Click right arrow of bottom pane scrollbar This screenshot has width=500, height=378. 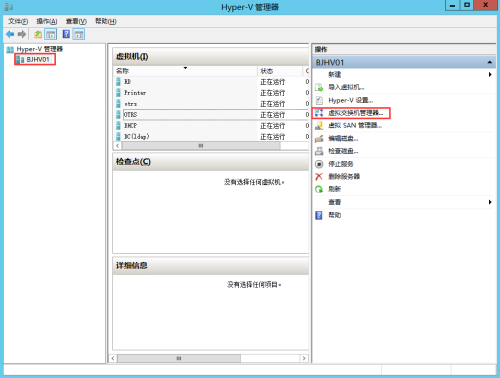tap(304, 358)
